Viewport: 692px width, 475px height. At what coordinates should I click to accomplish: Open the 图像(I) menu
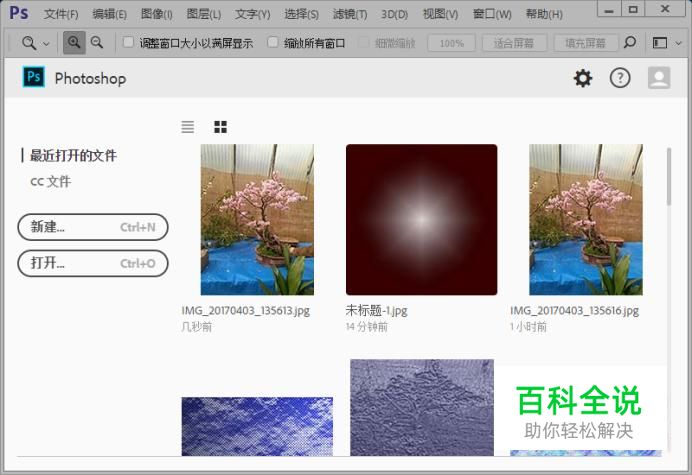157,14
